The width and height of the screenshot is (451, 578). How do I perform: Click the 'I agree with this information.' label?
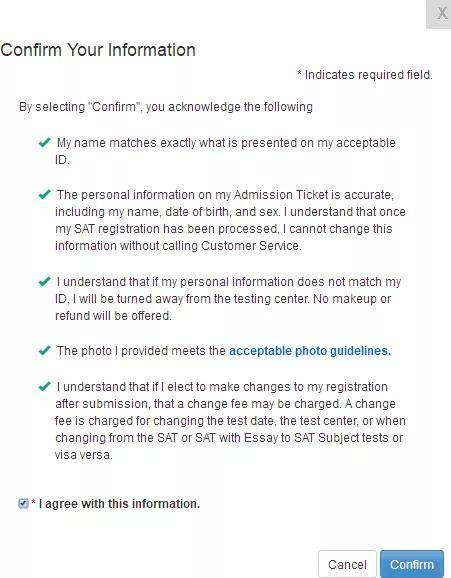[x=119, y=504]
